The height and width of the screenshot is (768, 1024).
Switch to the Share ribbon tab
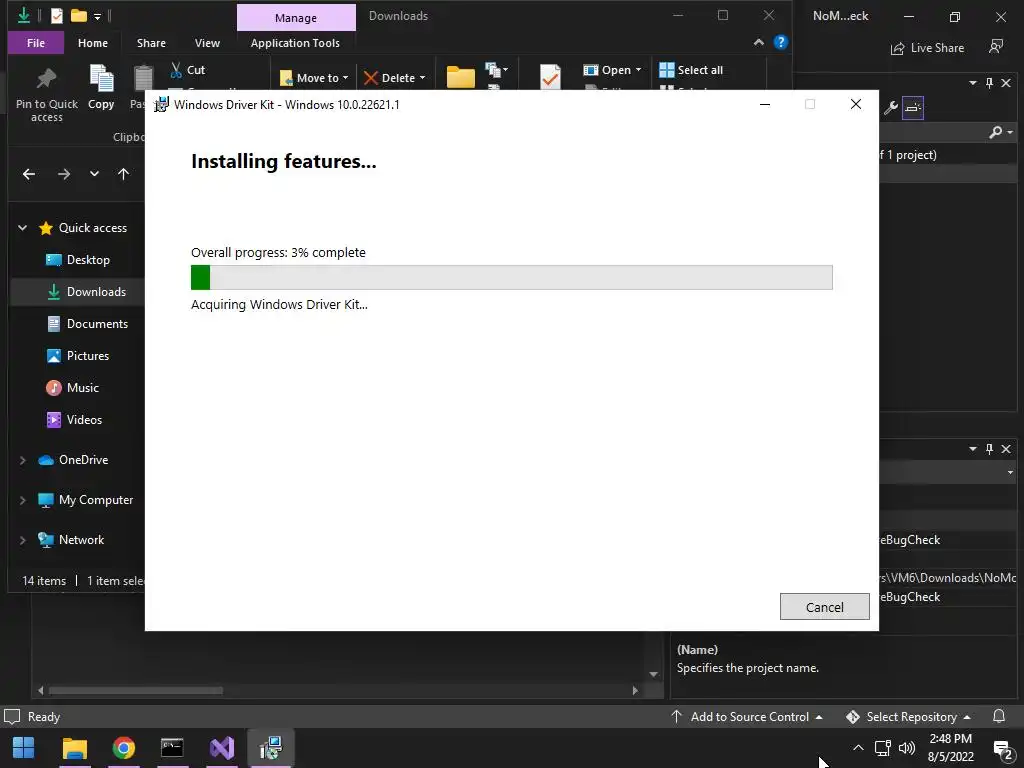click(x=151, y=43)
